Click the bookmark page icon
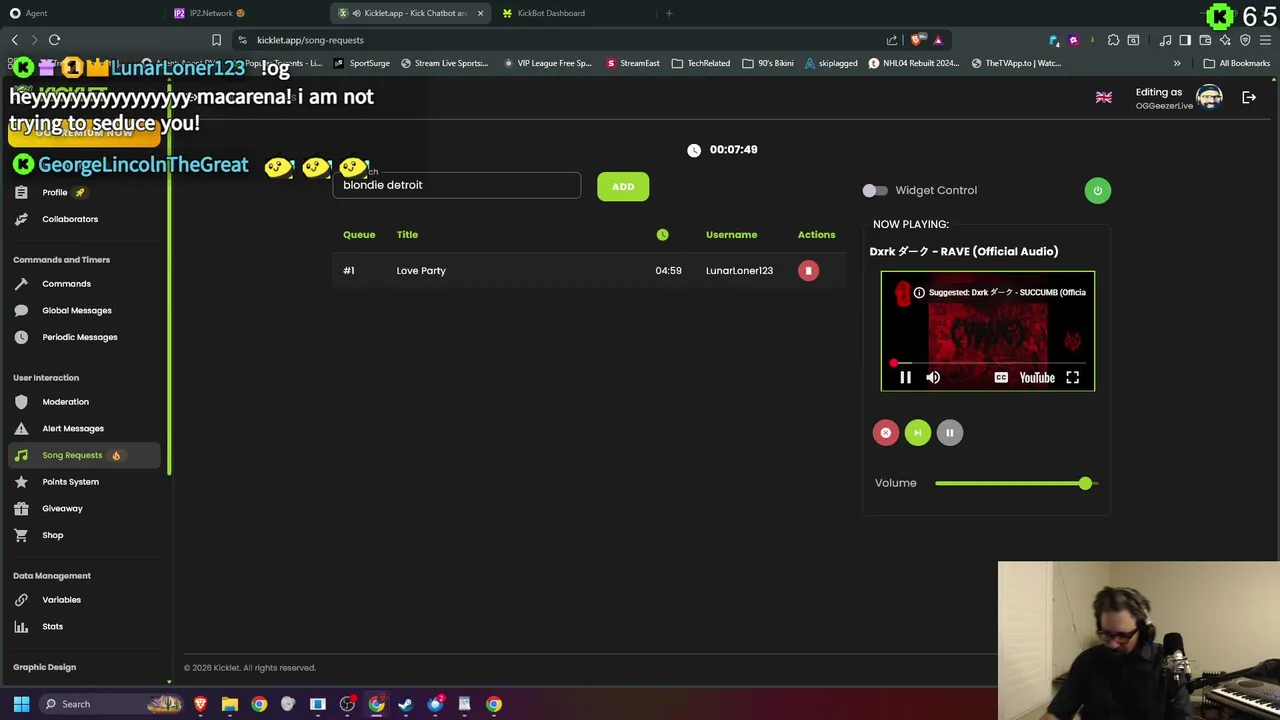This screenshot has width=1280, height=720. coord(216,40)
